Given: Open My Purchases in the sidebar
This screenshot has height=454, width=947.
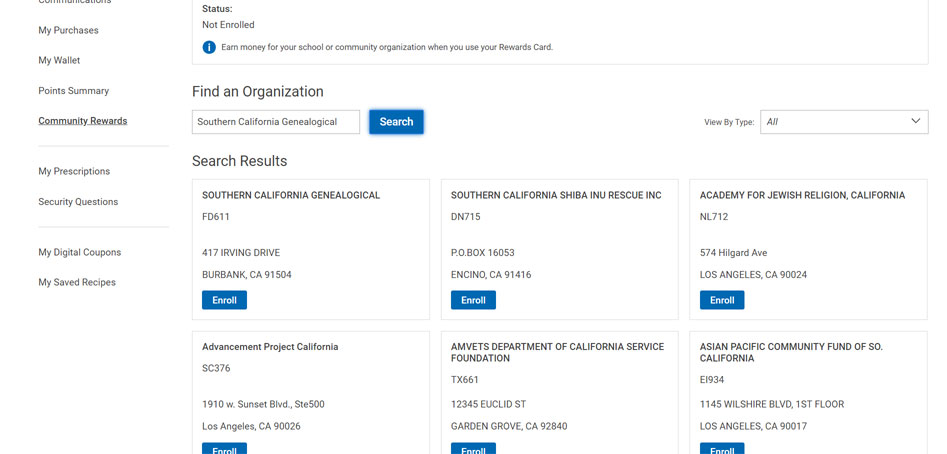Looking at the screenshot, I should pos(68,30).
